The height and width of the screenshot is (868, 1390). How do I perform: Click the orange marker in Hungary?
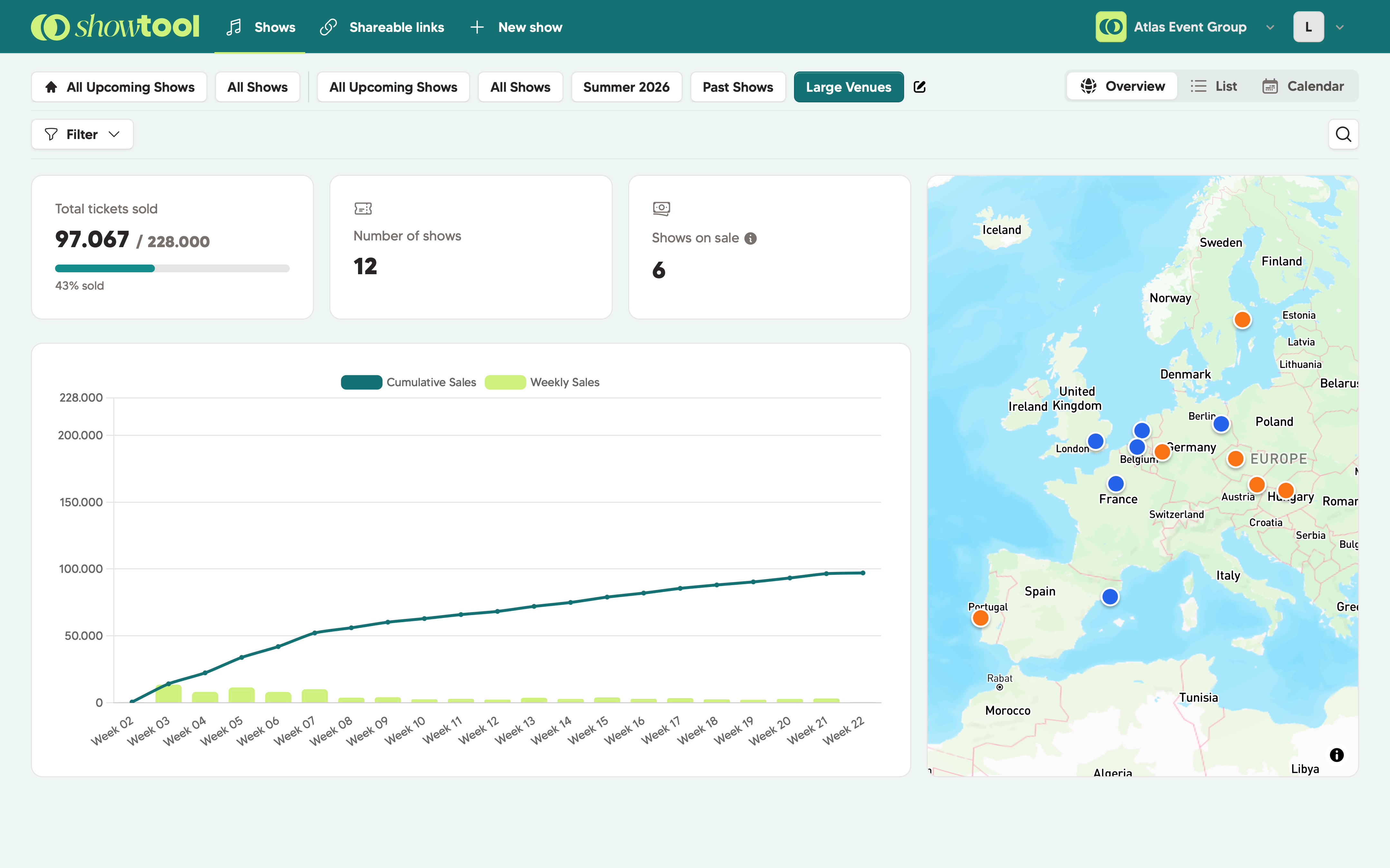pos(1285,491)
